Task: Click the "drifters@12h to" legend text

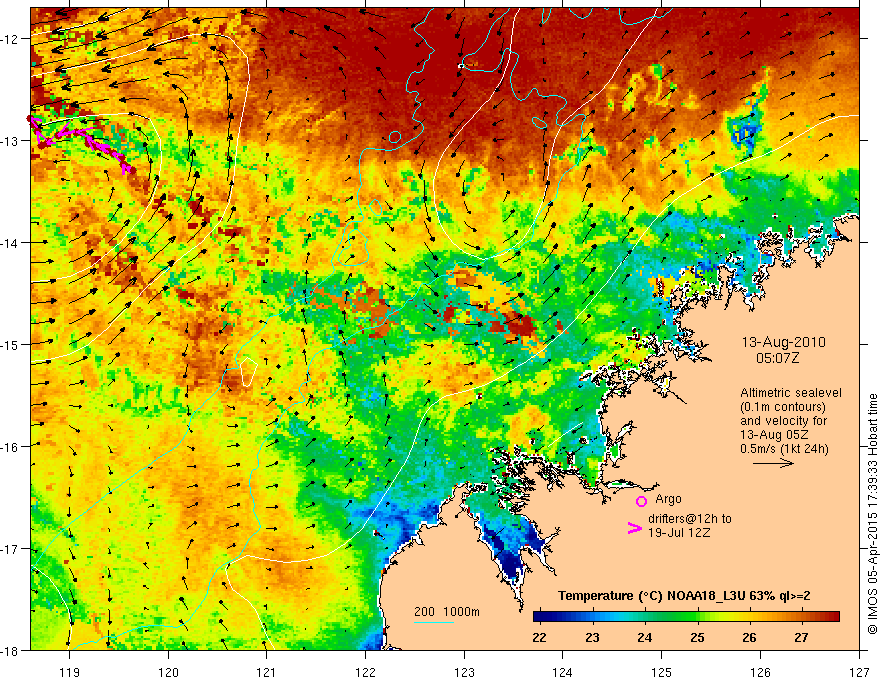Action: point(690,519)
